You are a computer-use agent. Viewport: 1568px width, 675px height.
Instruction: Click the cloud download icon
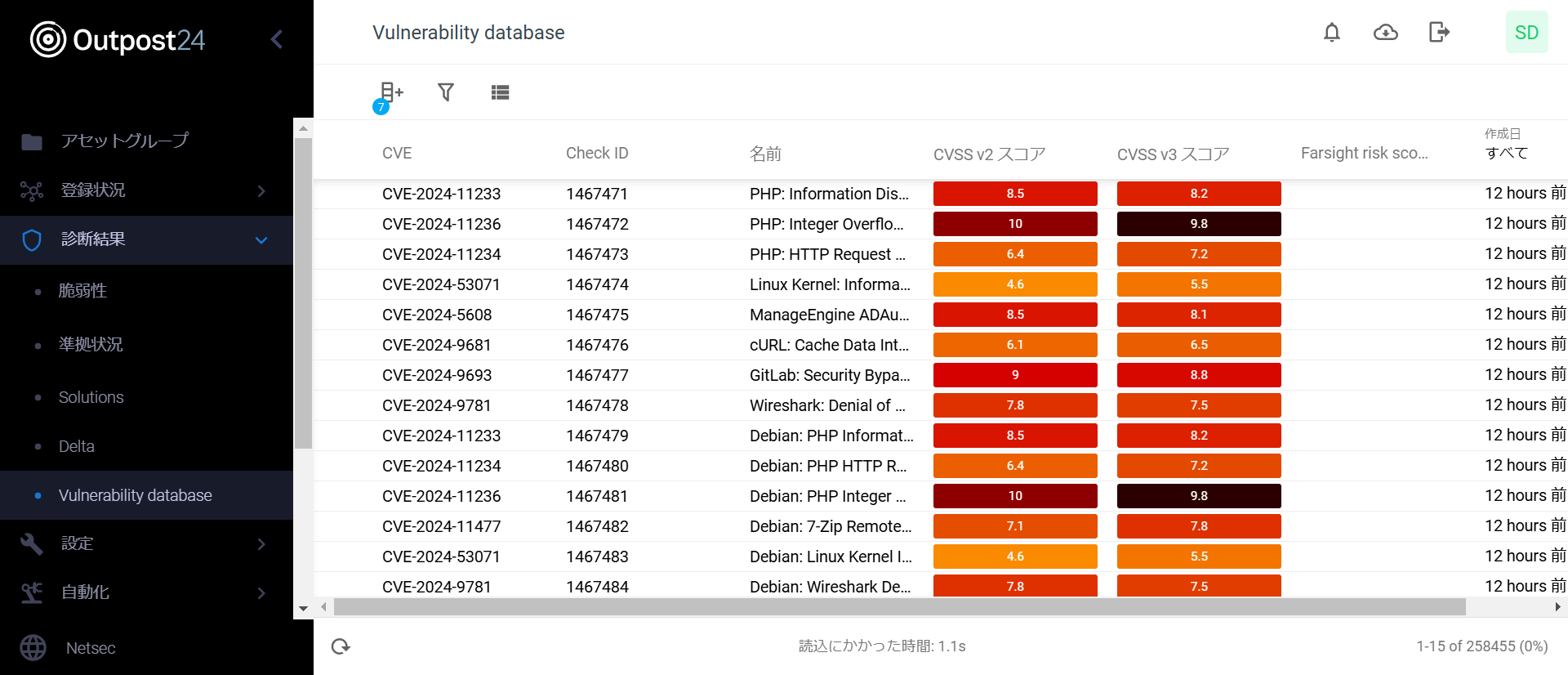click(1386, 33)
